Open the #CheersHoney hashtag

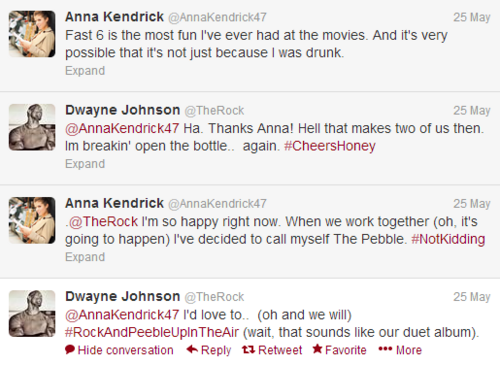[x=330, y=146]
